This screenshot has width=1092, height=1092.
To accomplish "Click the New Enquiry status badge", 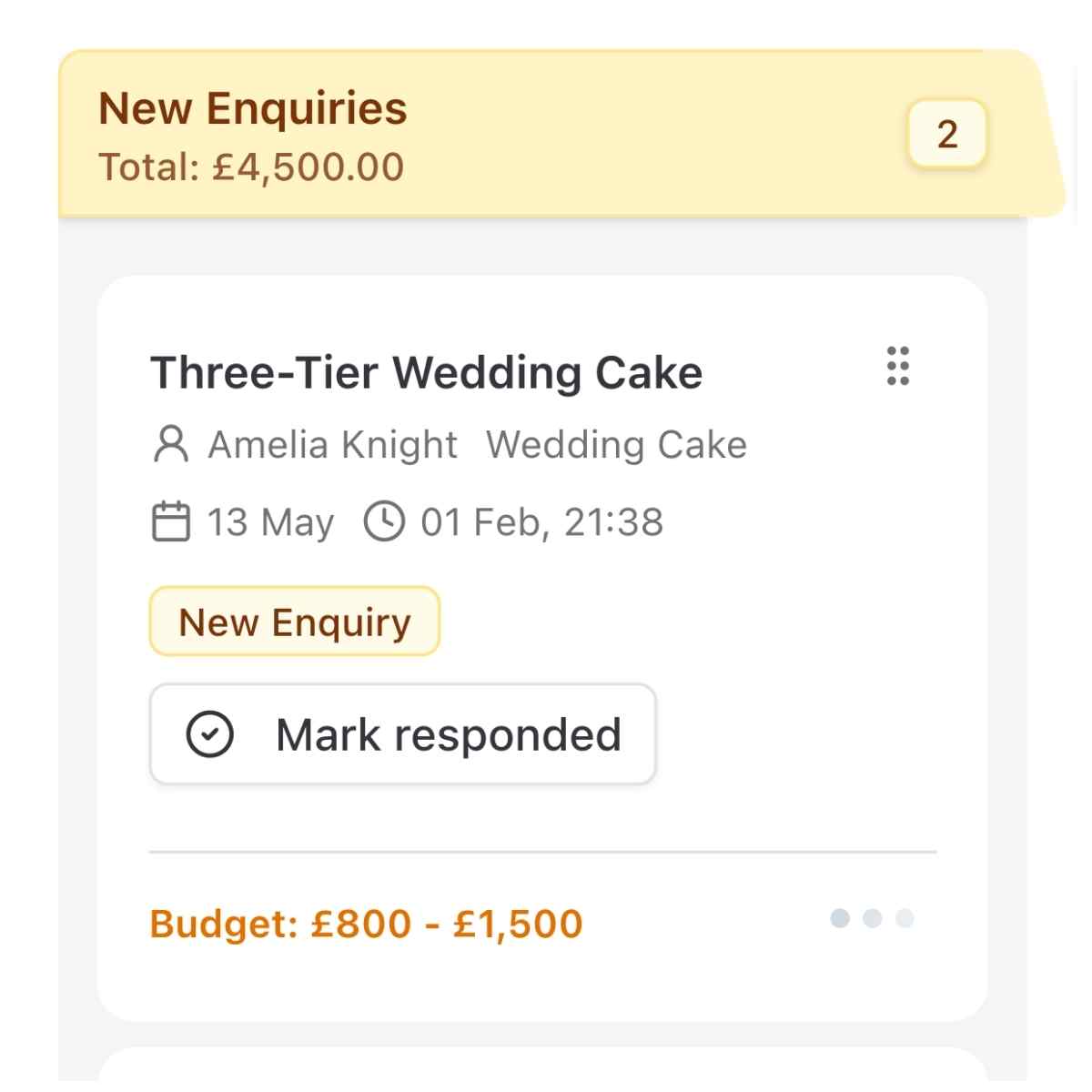I will click(x=294, y=622).
